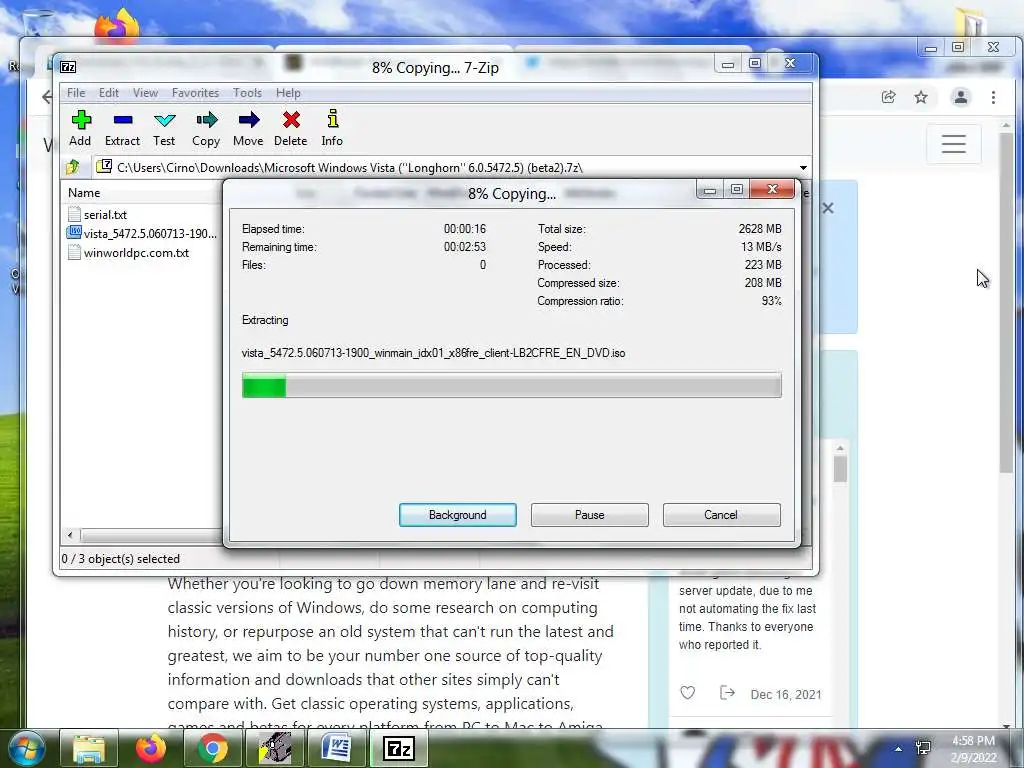Image resolution: width=1024 pixels, height=768 pixels.
Task: Open the View menu in 7-Zip
Action: [x=146, y=93]
